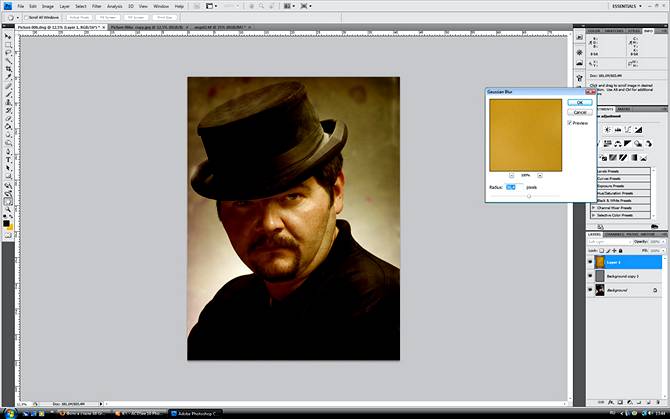Hide the Background copy 2 layer
Viewport: 670px width, 419px height.
click(x=591, y=275)
